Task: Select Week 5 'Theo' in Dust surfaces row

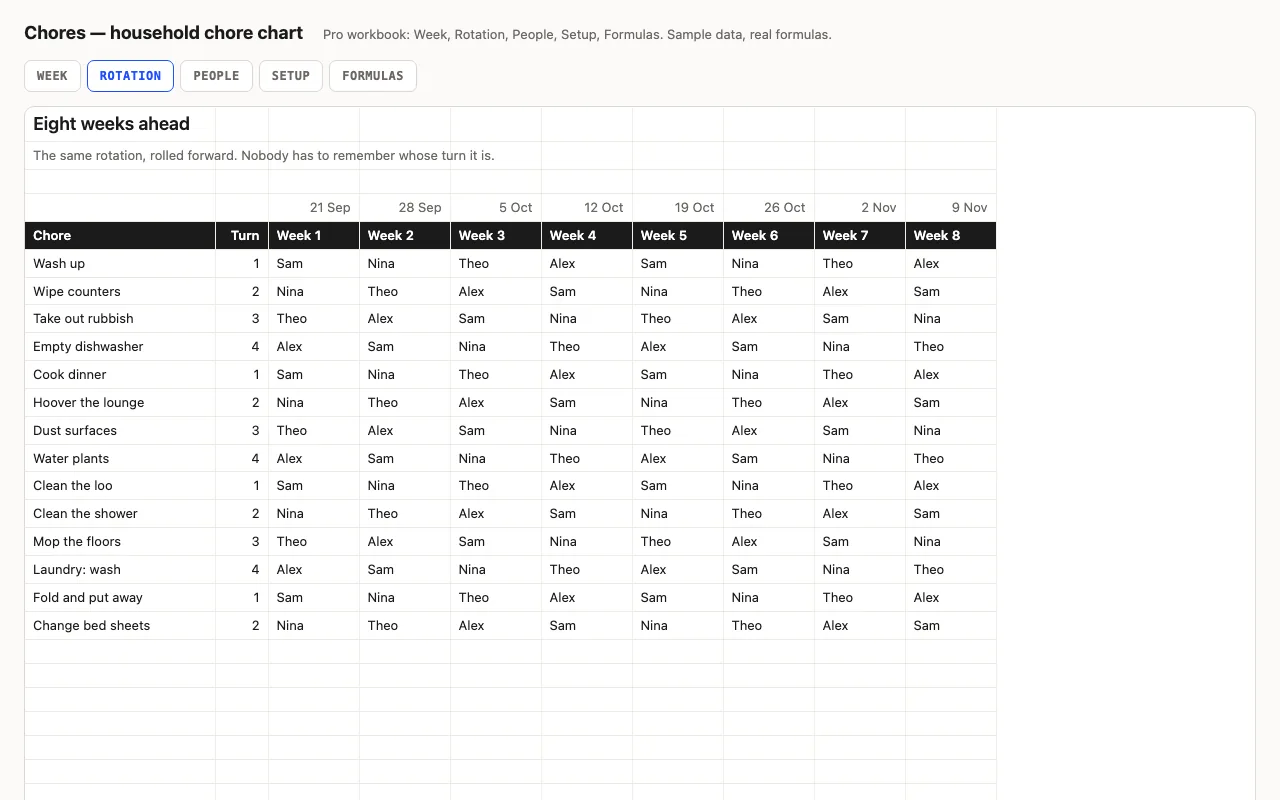Action: [678, 431]
